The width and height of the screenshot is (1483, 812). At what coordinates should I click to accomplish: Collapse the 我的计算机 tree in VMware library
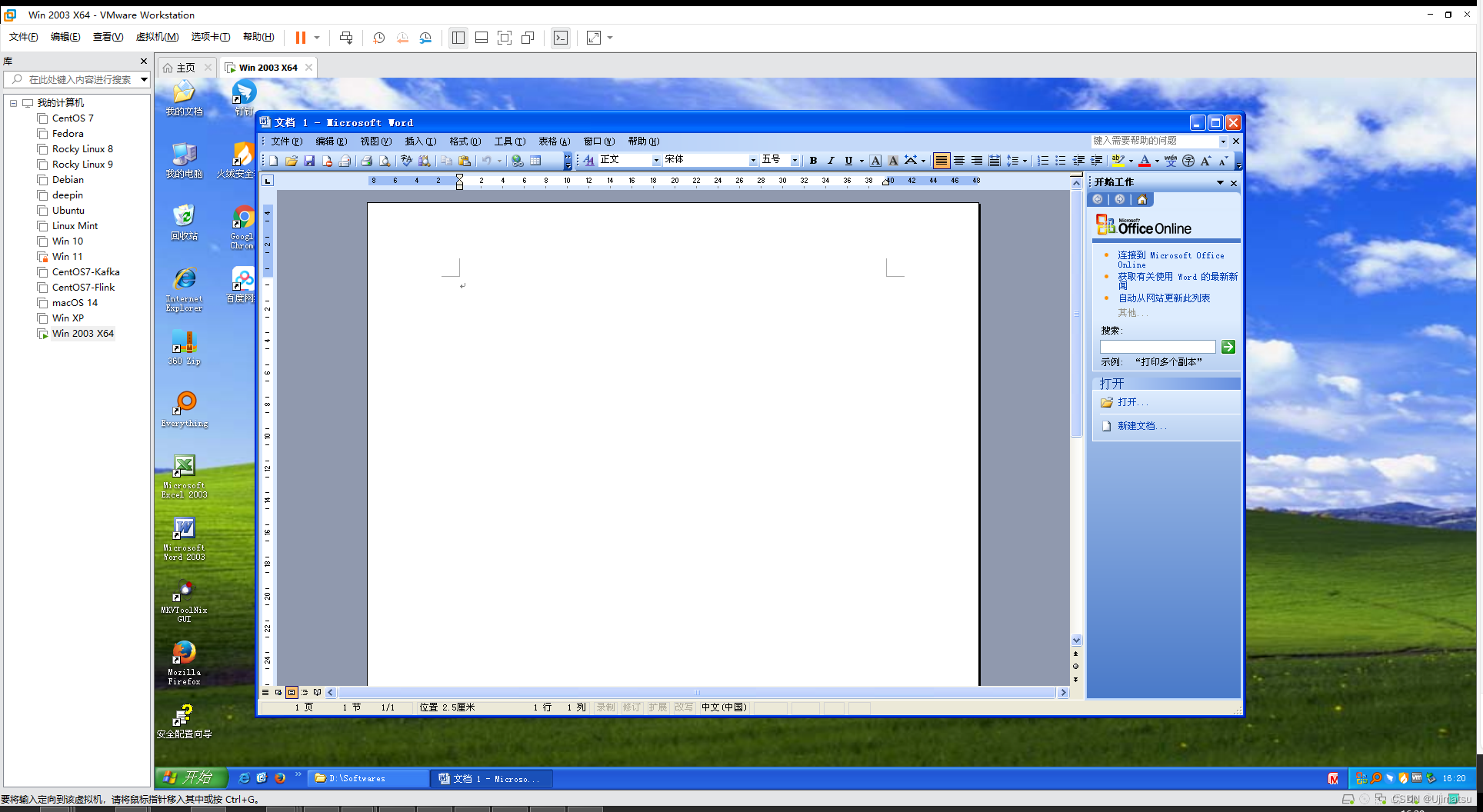coord(13,103)
